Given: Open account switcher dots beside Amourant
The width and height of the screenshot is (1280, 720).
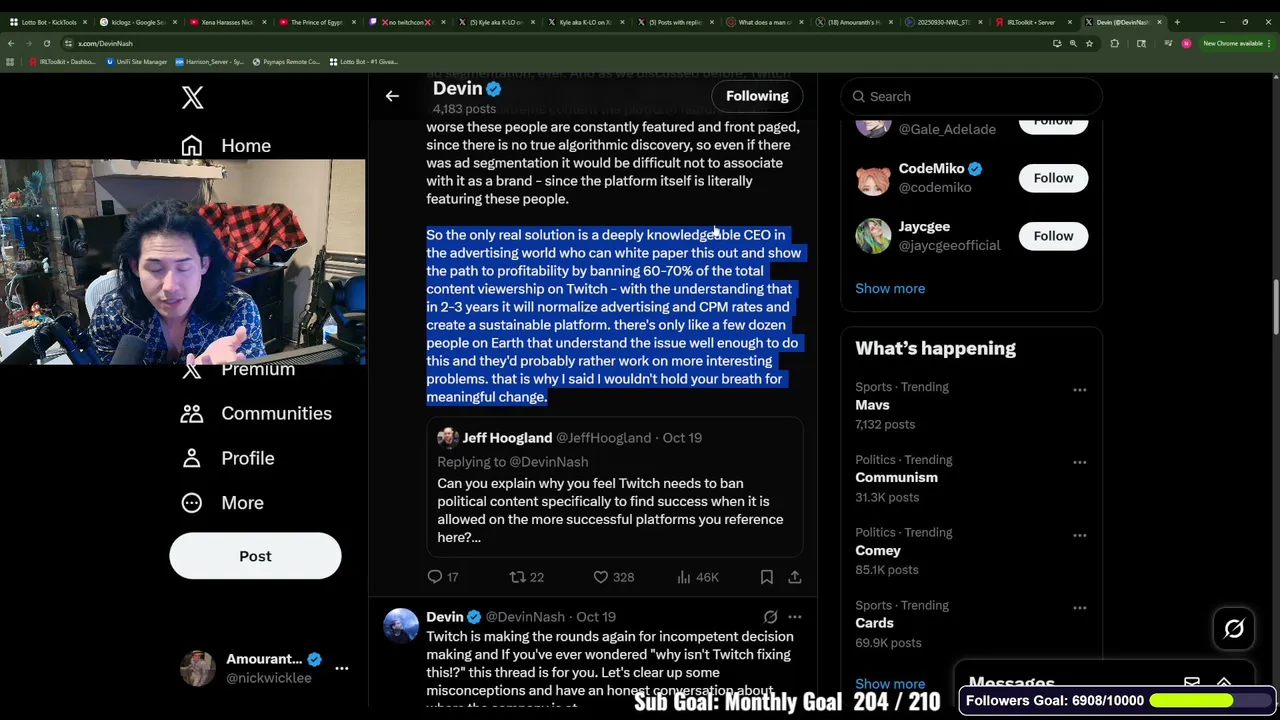Looking at the screenshot, I should [342, 668].
